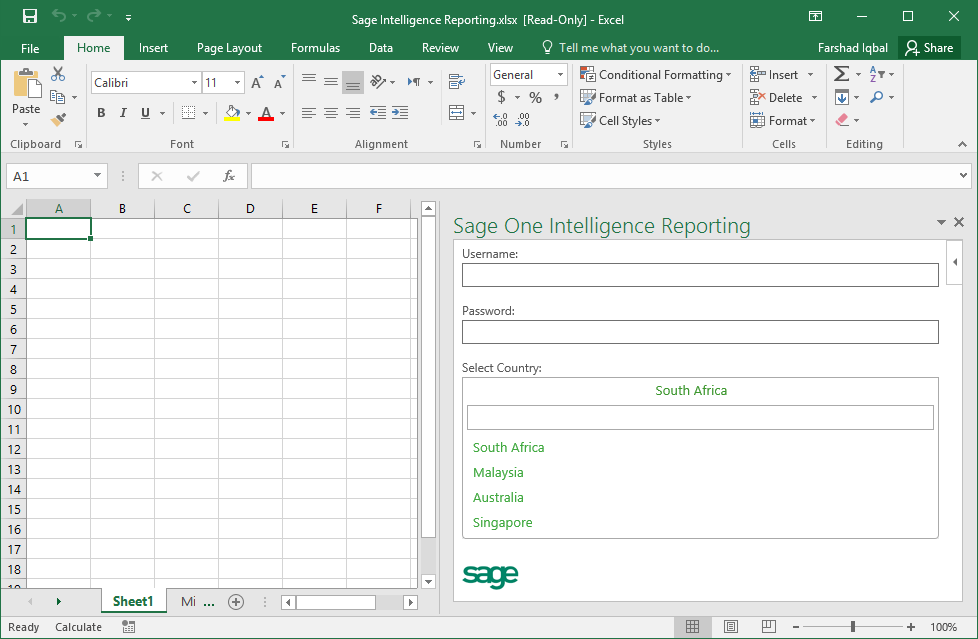Expand the Fill Color dropdown arrow
The width and height of the screenshot is (978, 639).
pos(247,113)
